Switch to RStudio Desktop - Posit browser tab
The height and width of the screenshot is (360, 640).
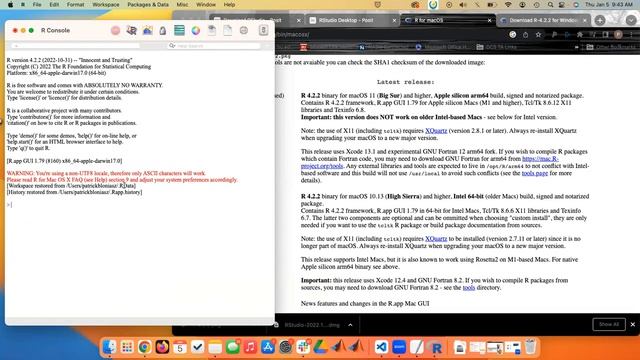(x=352, y=20)
